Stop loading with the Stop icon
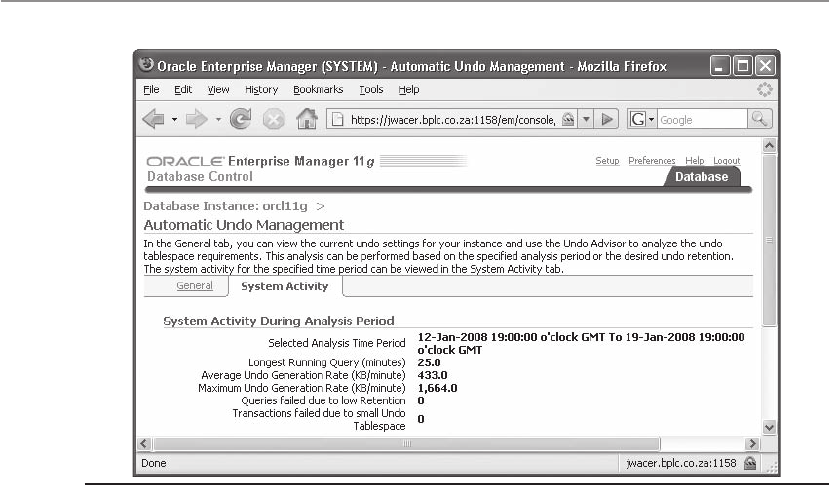This screenshot has height=485, width=829. (274, 120)
